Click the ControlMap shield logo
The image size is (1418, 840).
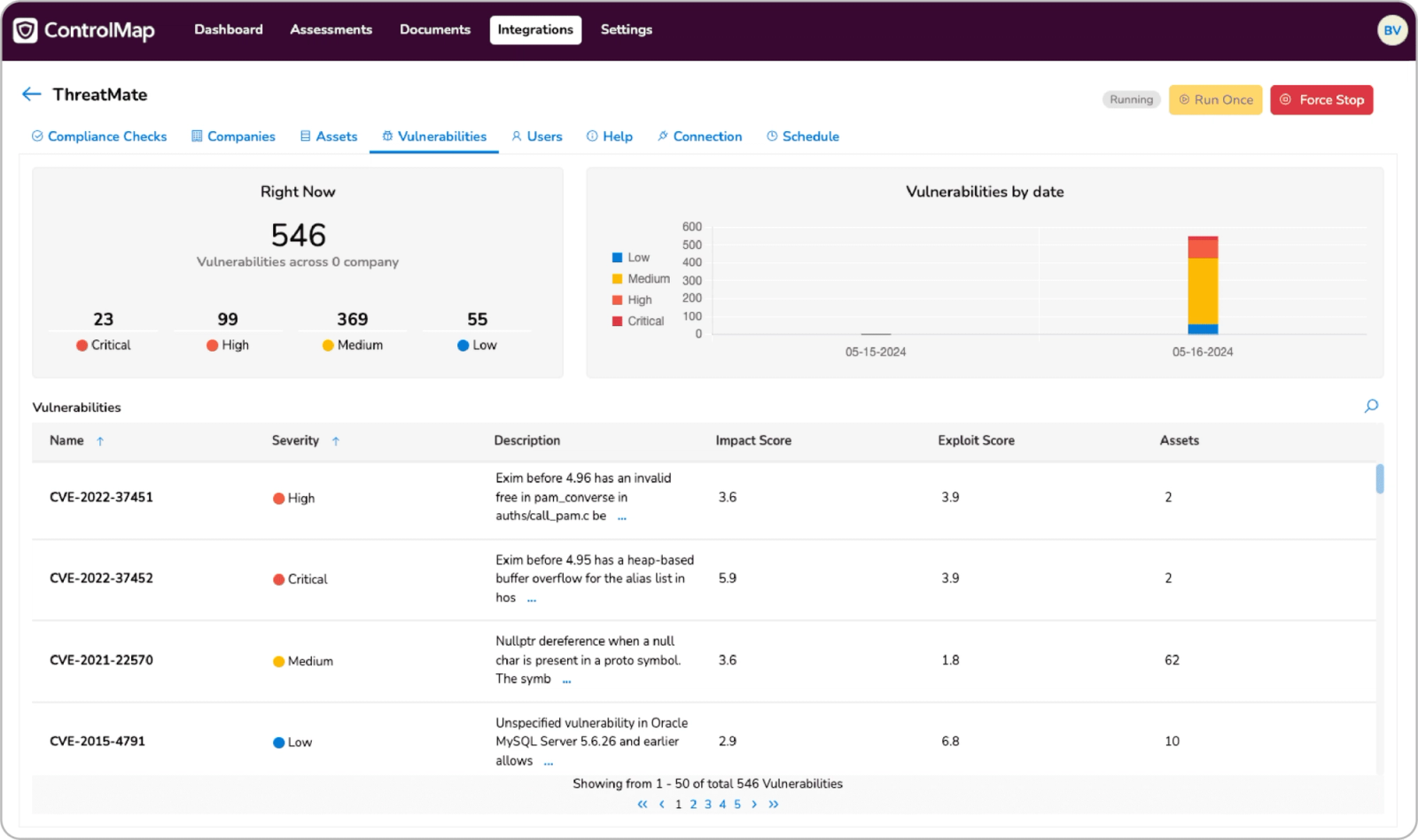[x=26, y=30]
